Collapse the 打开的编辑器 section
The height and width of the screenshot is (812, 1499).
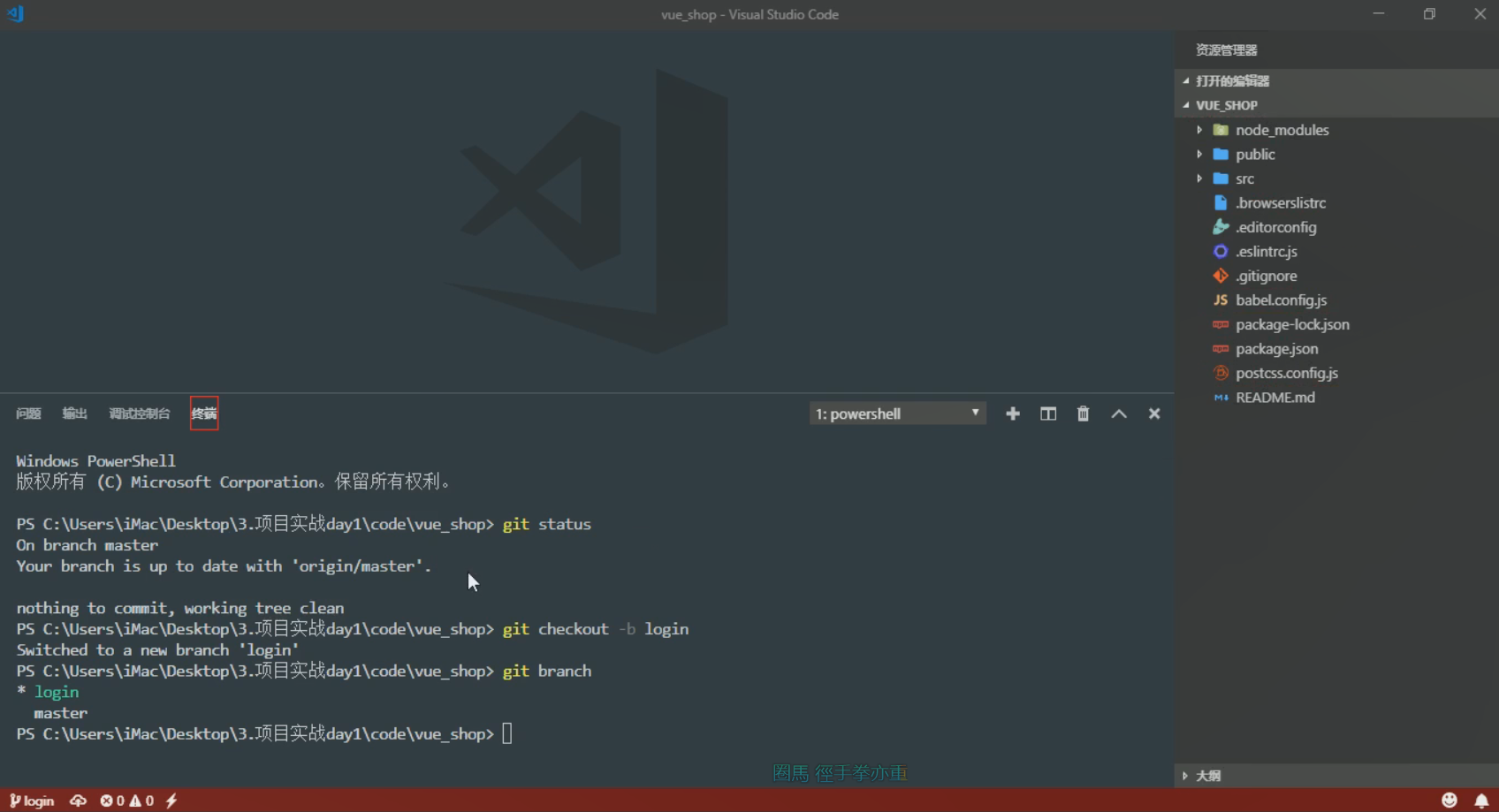pos(1335,80)
